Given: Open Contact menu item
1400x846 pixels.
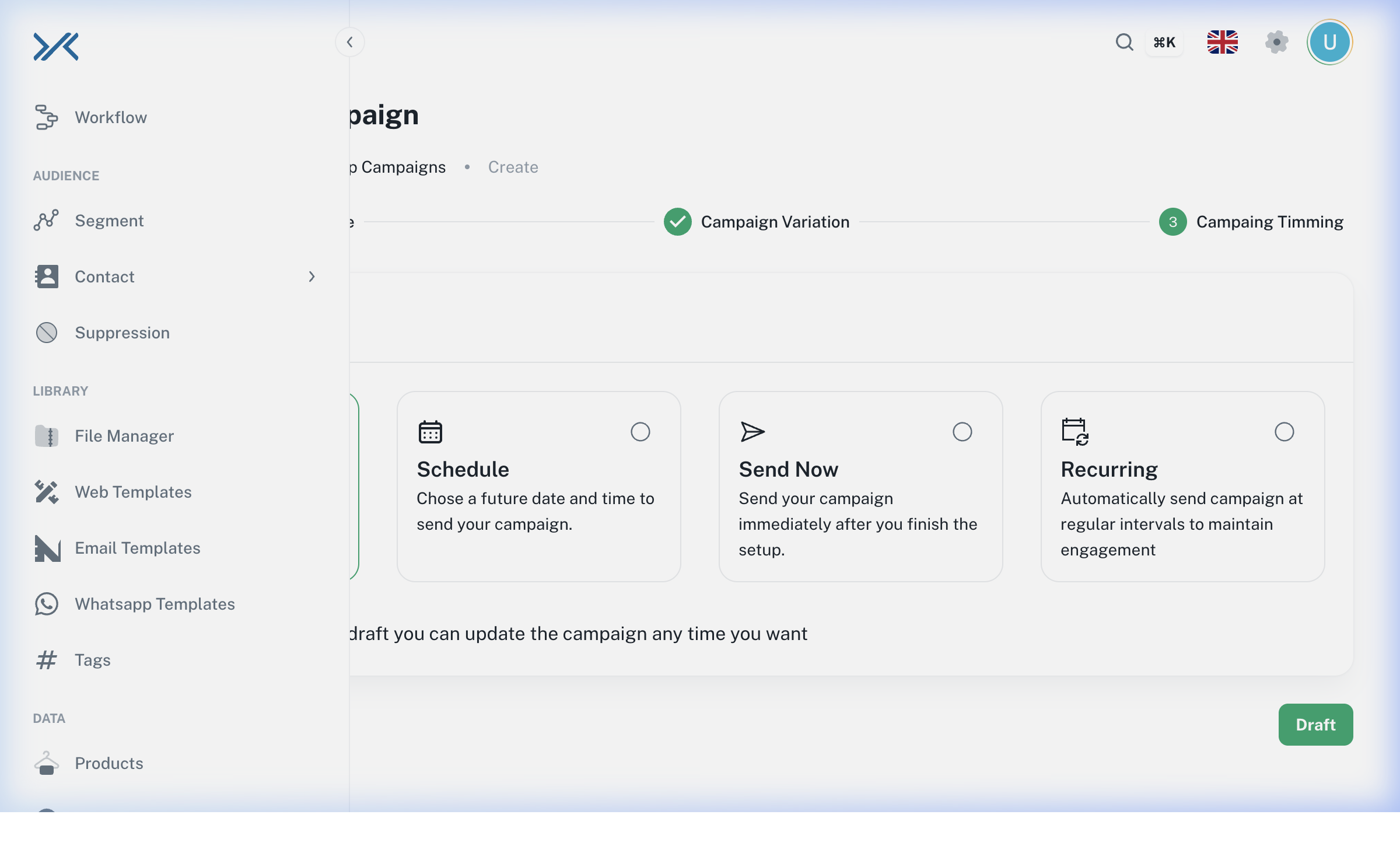Looking at the screenshot, I should (x=104, y=277).
